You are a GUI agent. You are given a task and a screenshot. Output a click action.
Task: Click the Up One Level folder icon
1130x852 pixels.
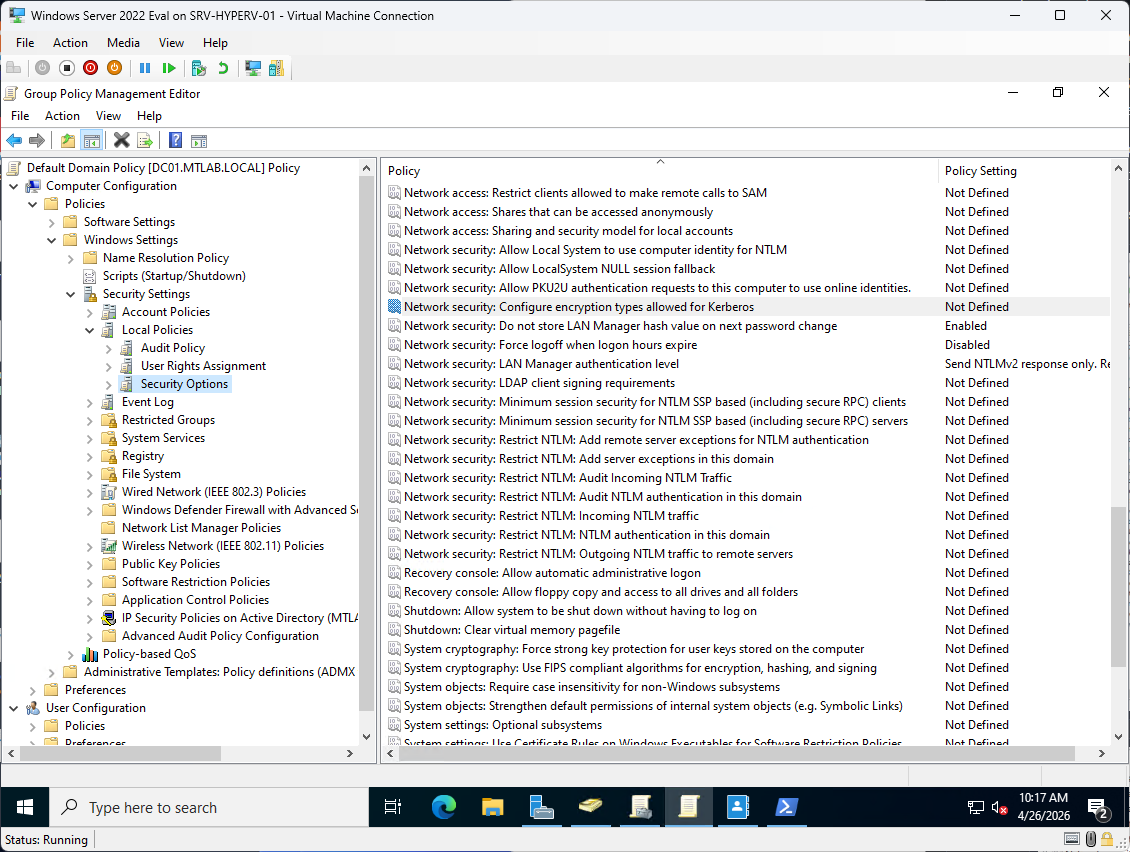click(68, 141)
